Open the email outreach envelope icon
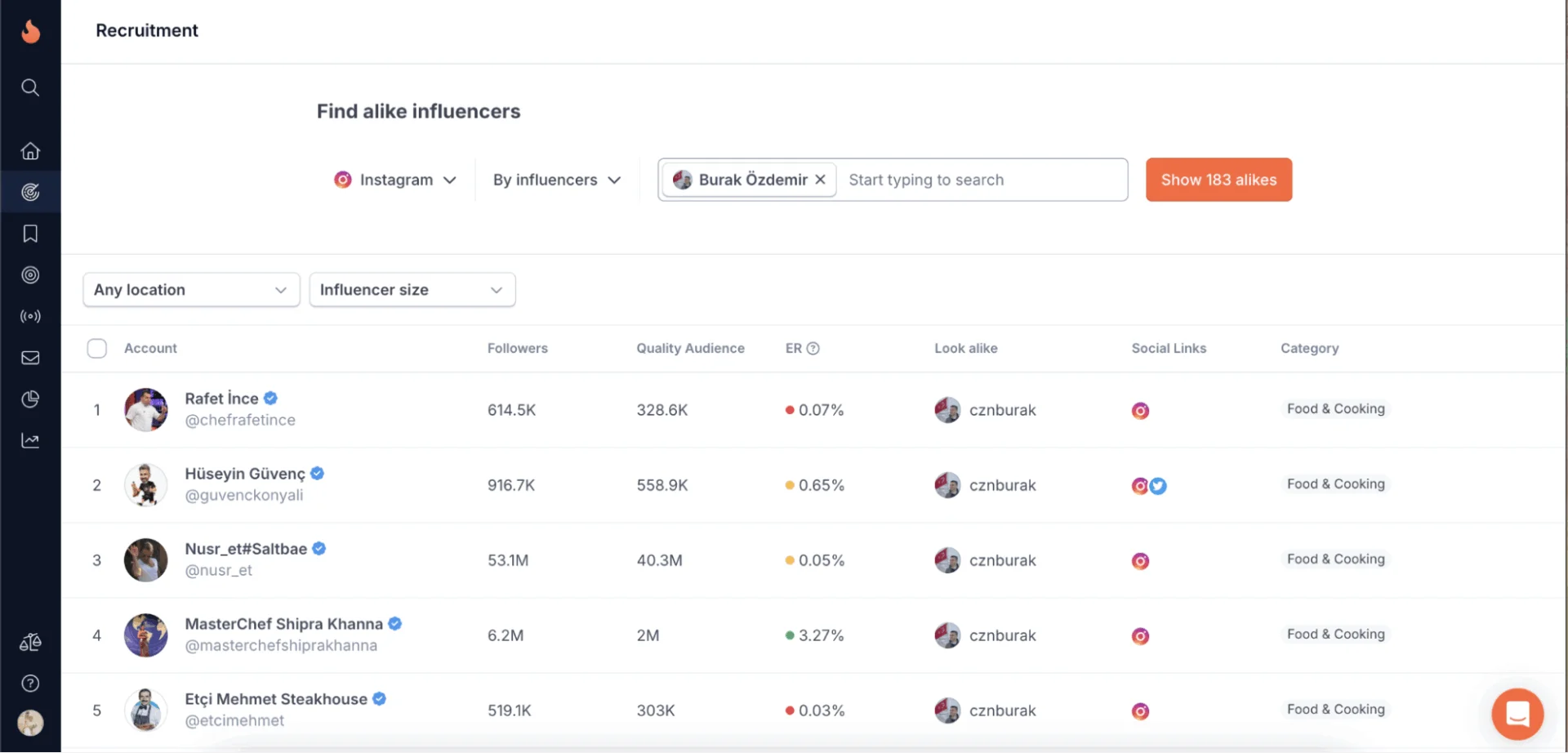The width and height of the screenshot is (1568, 753). tap(30, 358)
